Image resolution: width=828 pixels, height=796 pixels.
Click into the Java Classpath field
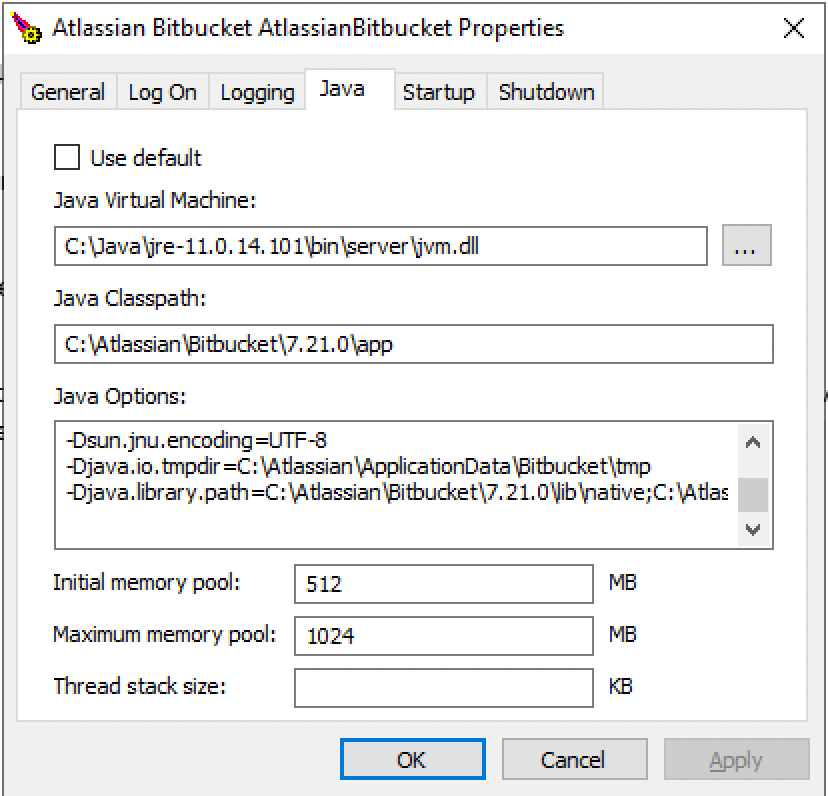tap(413, 344)
